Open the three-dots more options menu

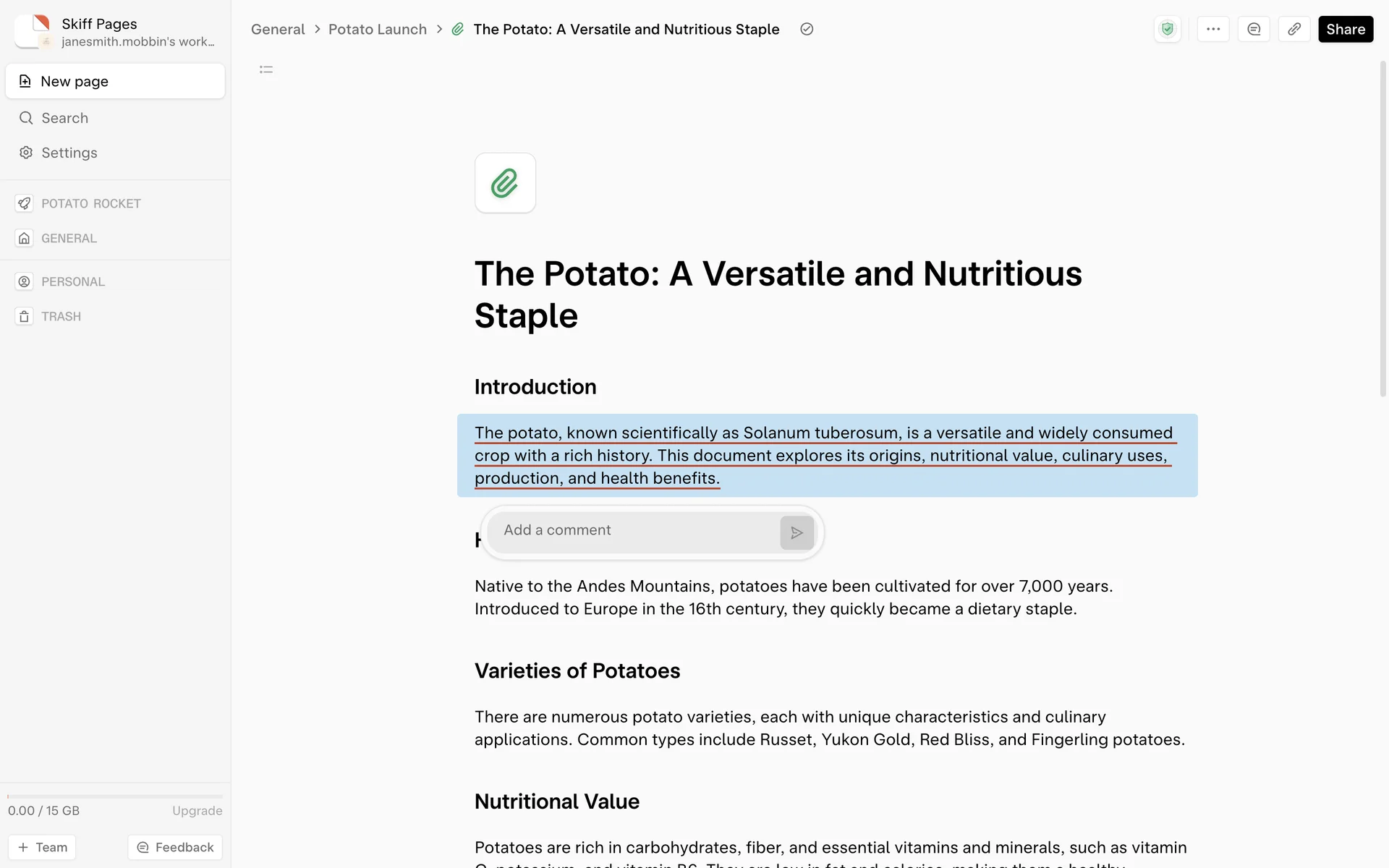pos(1213,29)
